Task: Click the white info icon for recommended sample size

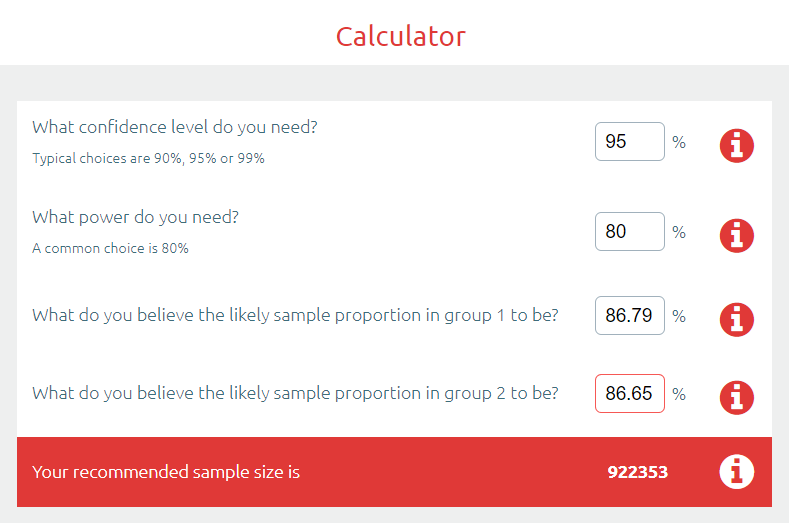Action: coord(737,471)
